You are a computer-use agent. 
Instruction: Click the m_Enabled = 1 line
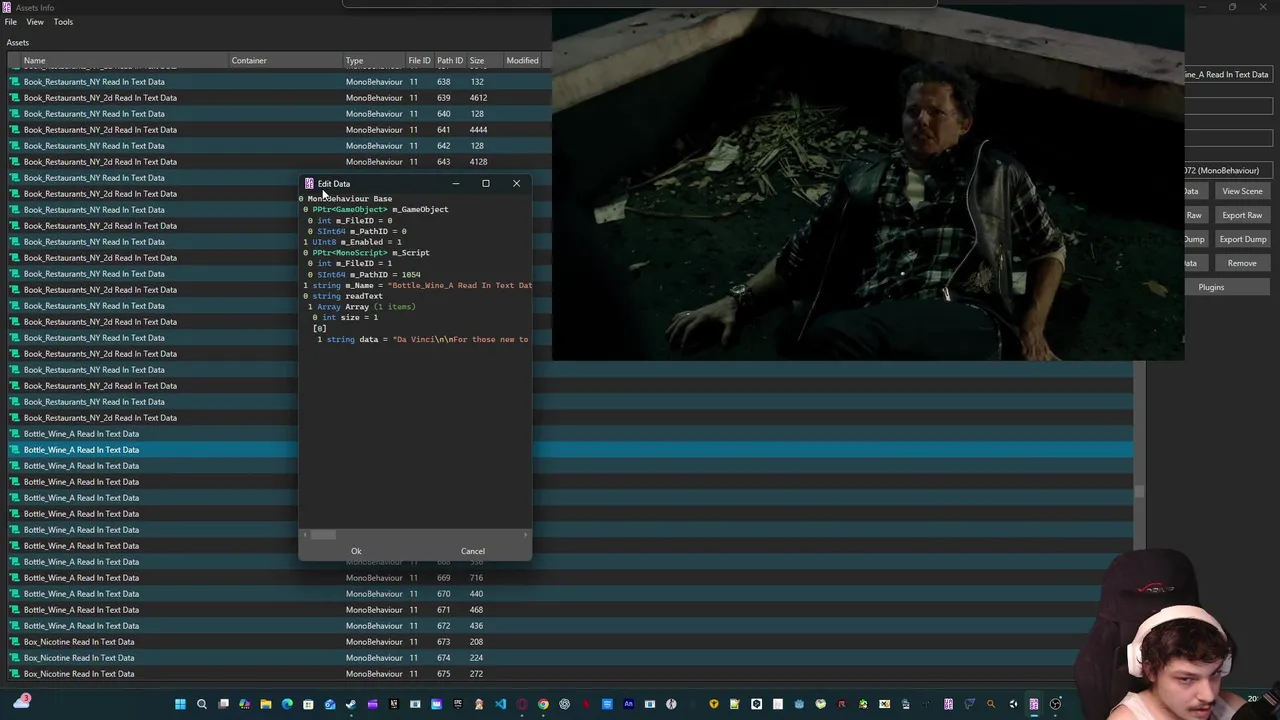(353, 242)
